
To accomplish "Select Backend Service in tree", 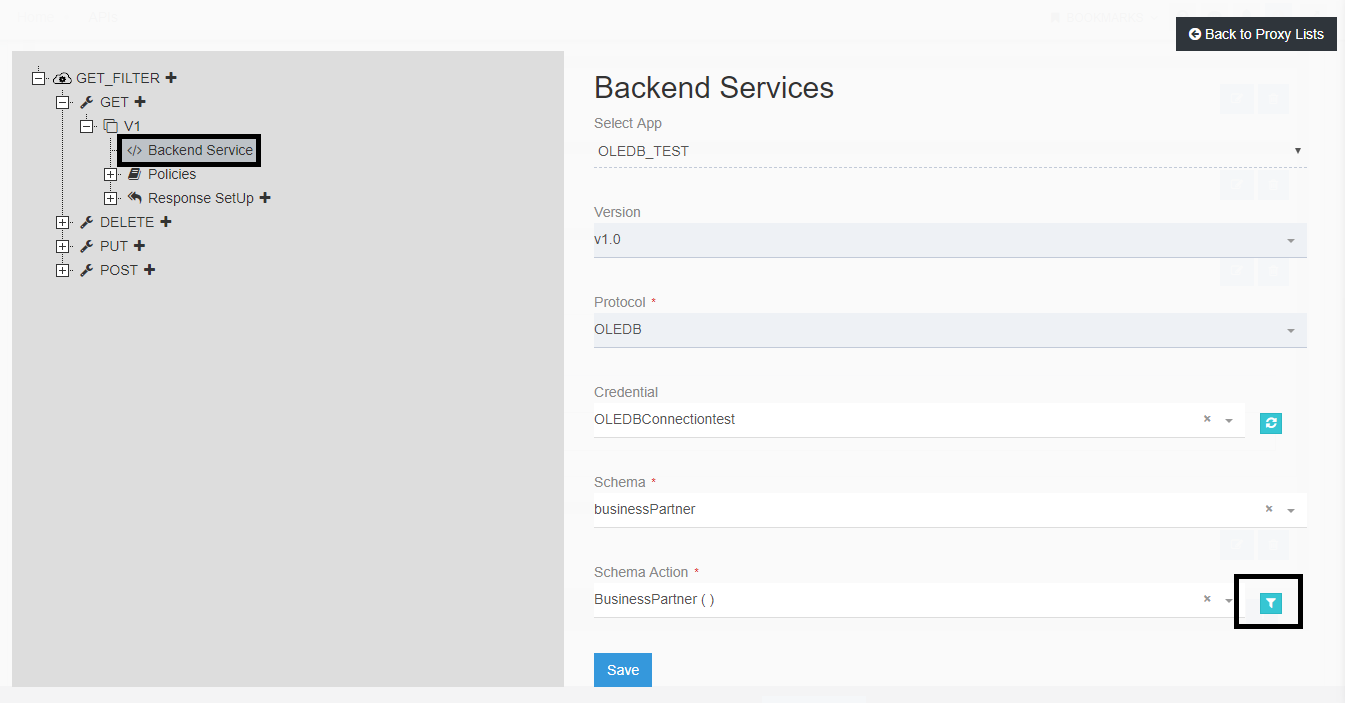I will (x=200, y=150).
